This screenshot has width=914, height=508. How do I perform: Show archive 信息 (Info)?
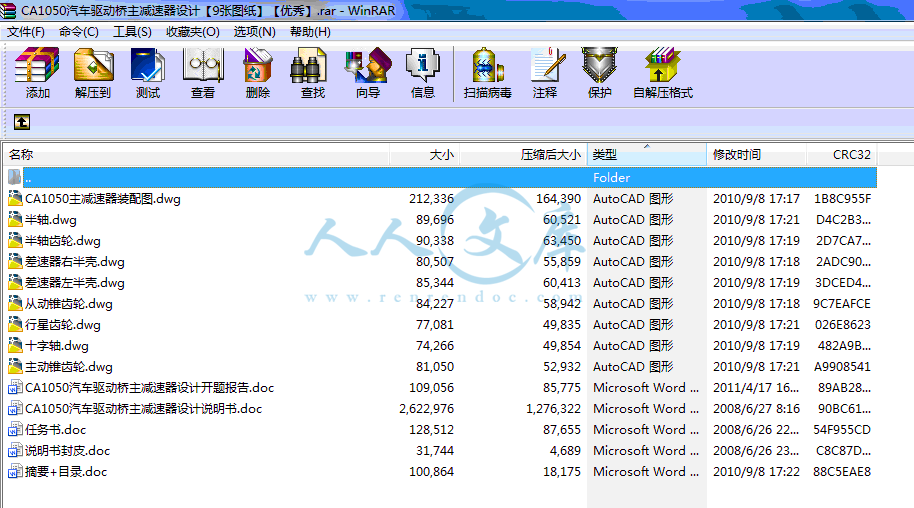tap(423, 73)
